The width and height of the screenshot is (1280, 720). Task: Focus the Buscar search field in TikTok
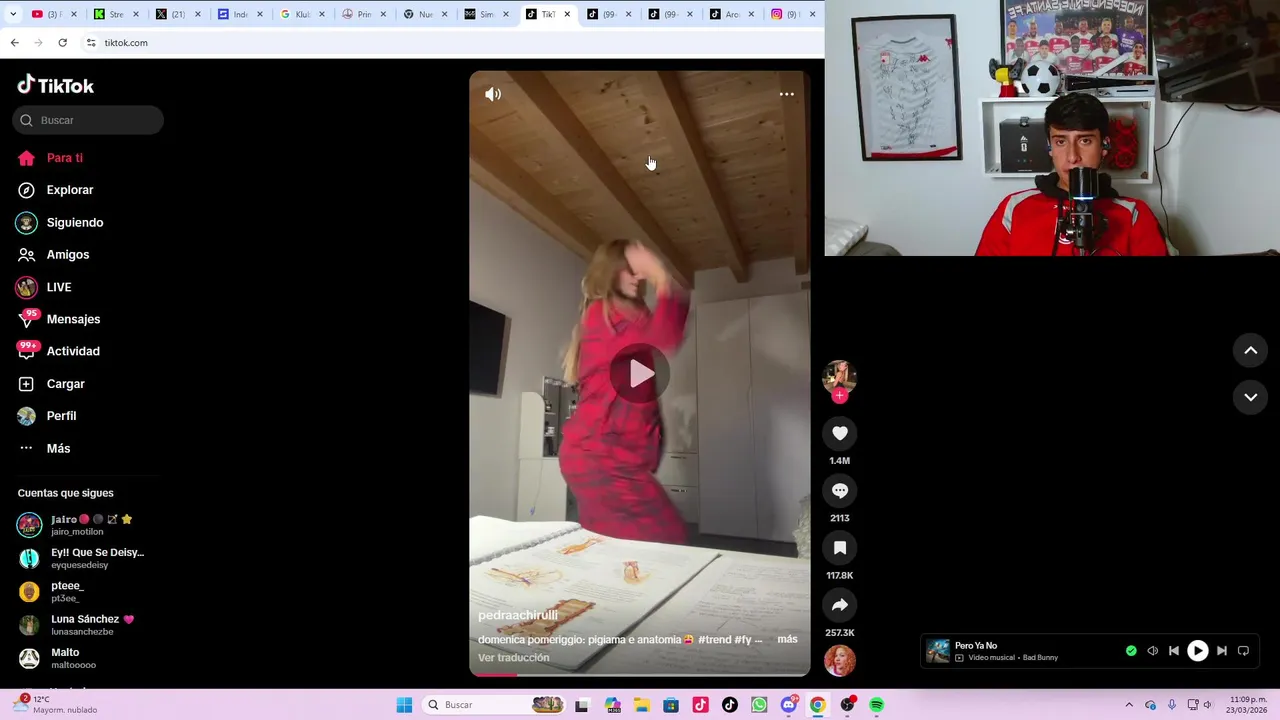(88, 120)
